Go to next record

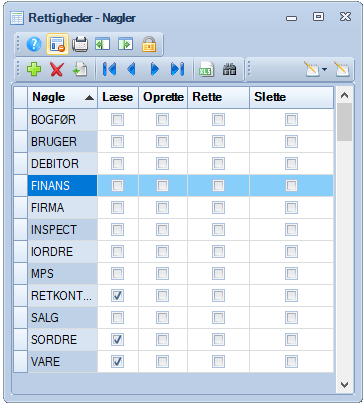154,69
